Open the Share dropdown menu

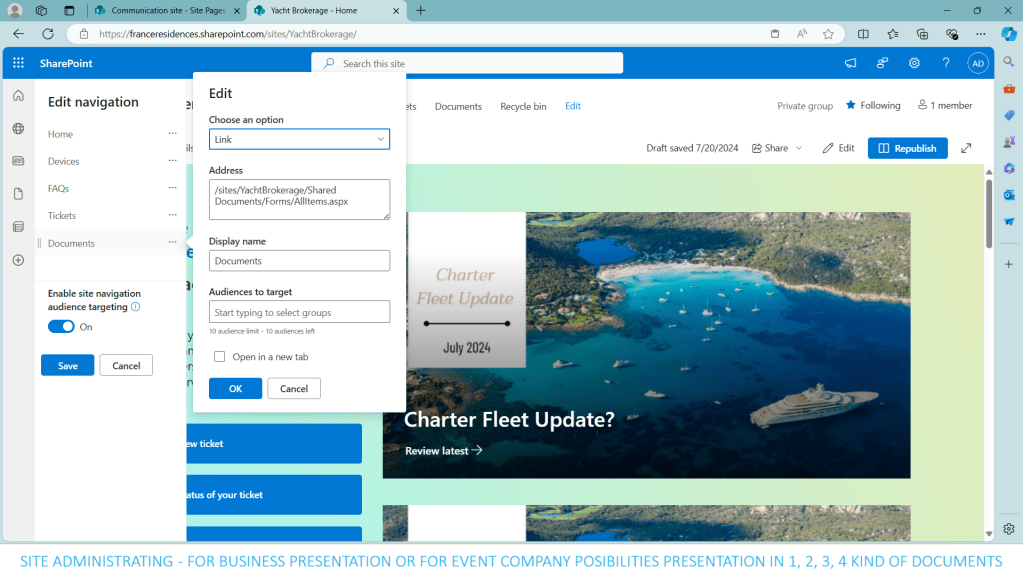[x=777, y=148]
